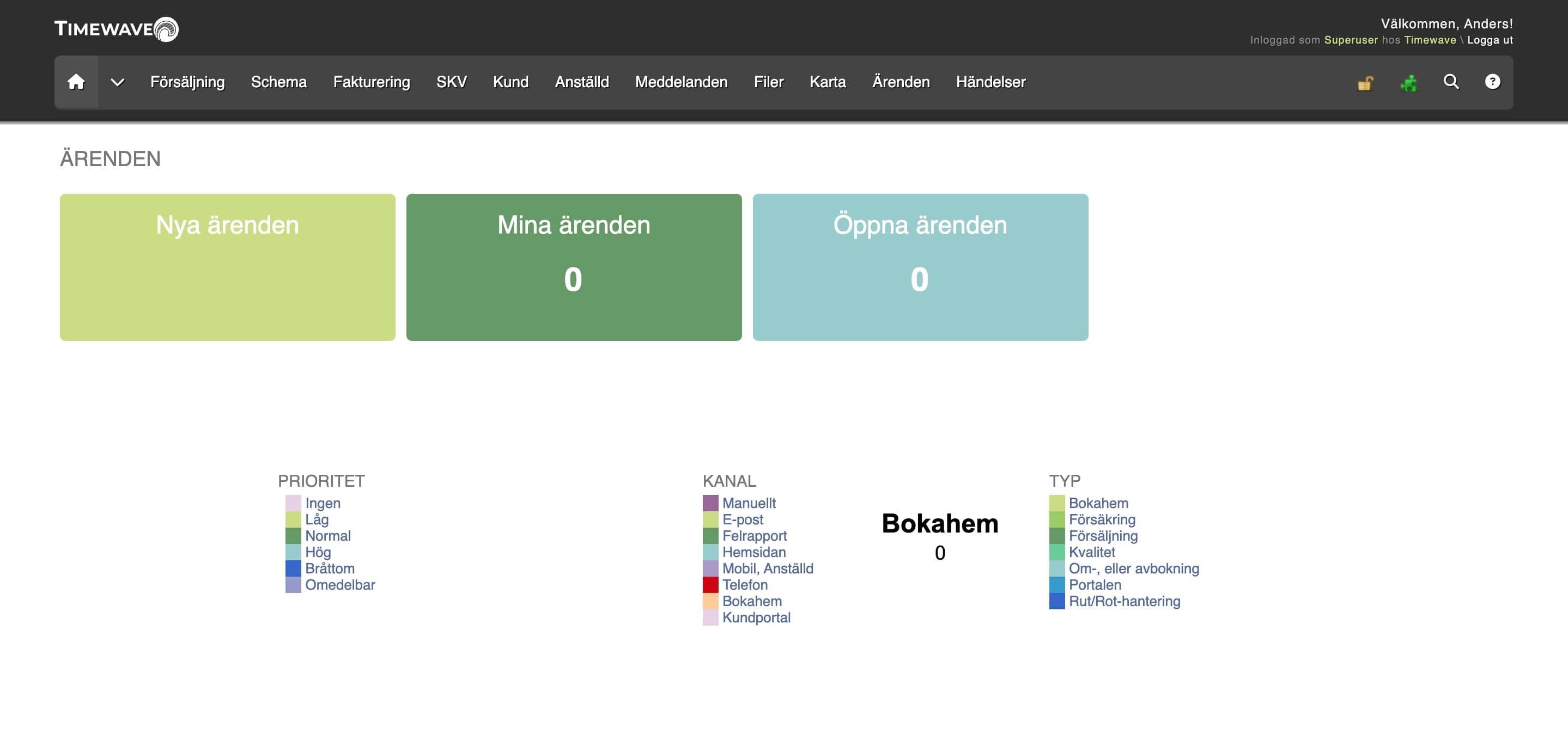The width and height of the screenshot is (1568, 734).
Task: Open the green puzzle plugin icon
Action: coord(1408,82)
